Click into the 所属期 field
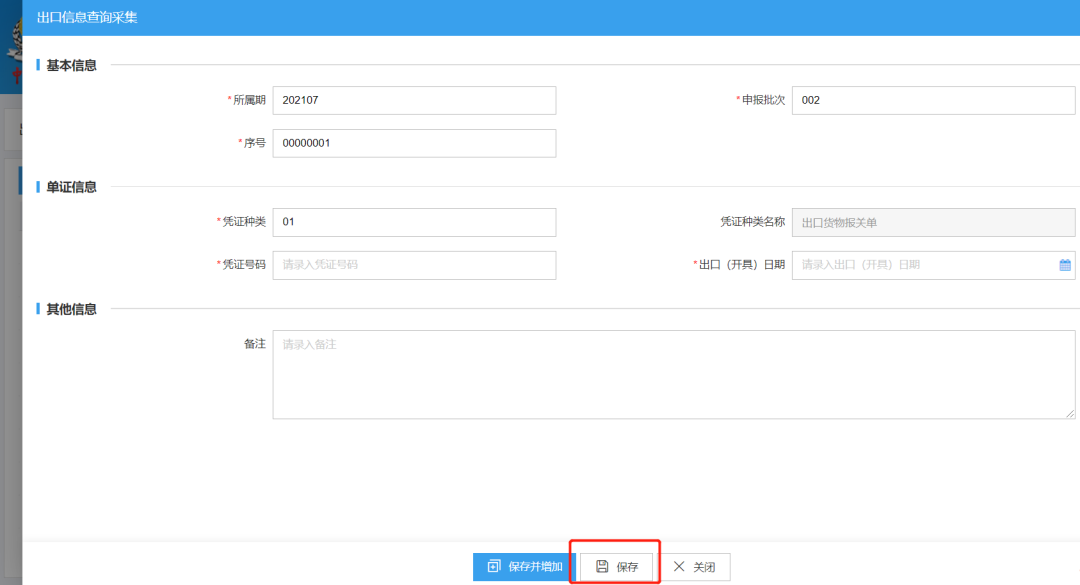The image size is (1080, 585). [414, 101]
